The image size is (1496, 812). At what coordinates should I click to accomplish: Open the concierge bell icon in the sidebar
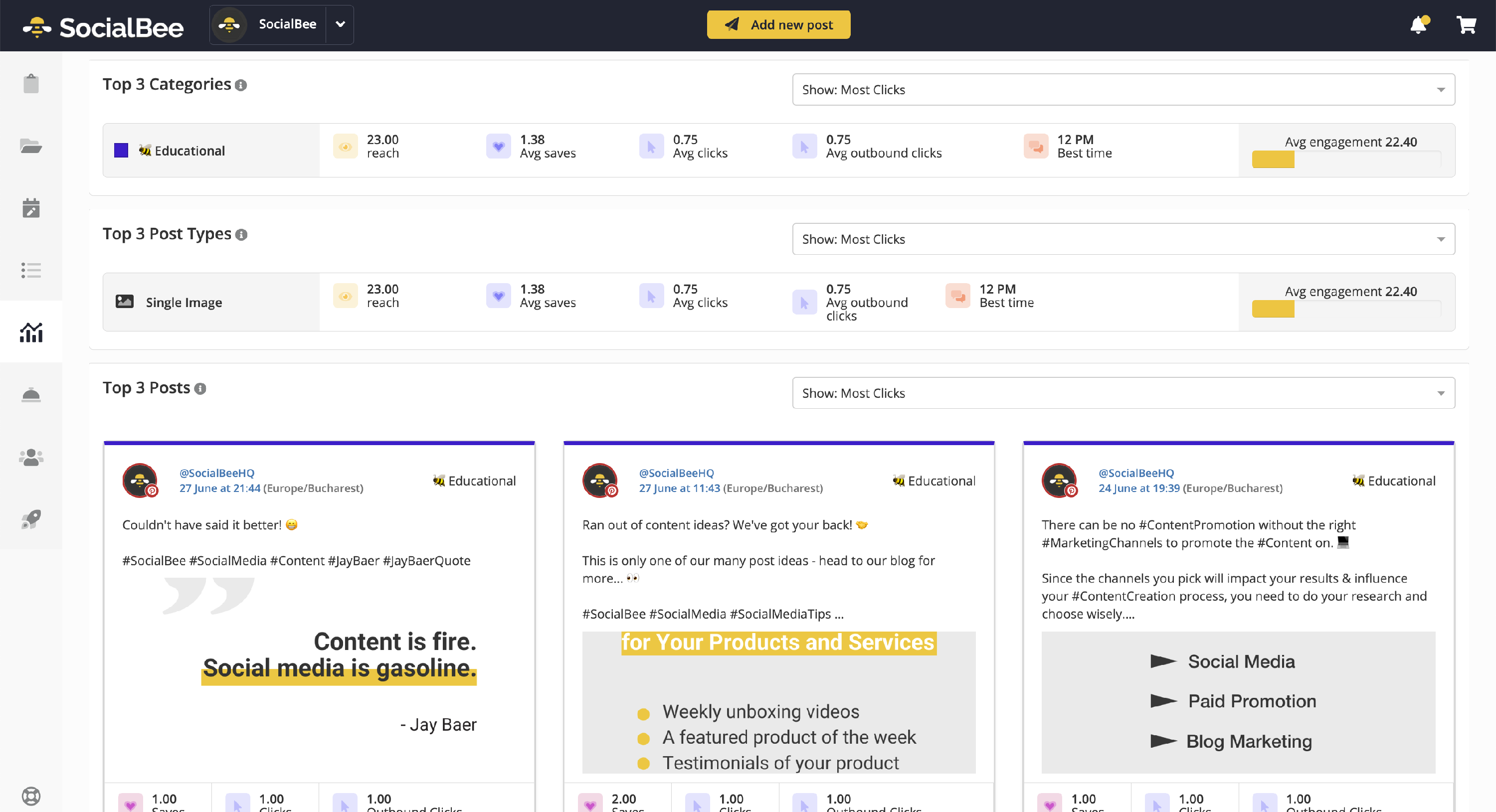pyautogui.click(x=31, y=395)
